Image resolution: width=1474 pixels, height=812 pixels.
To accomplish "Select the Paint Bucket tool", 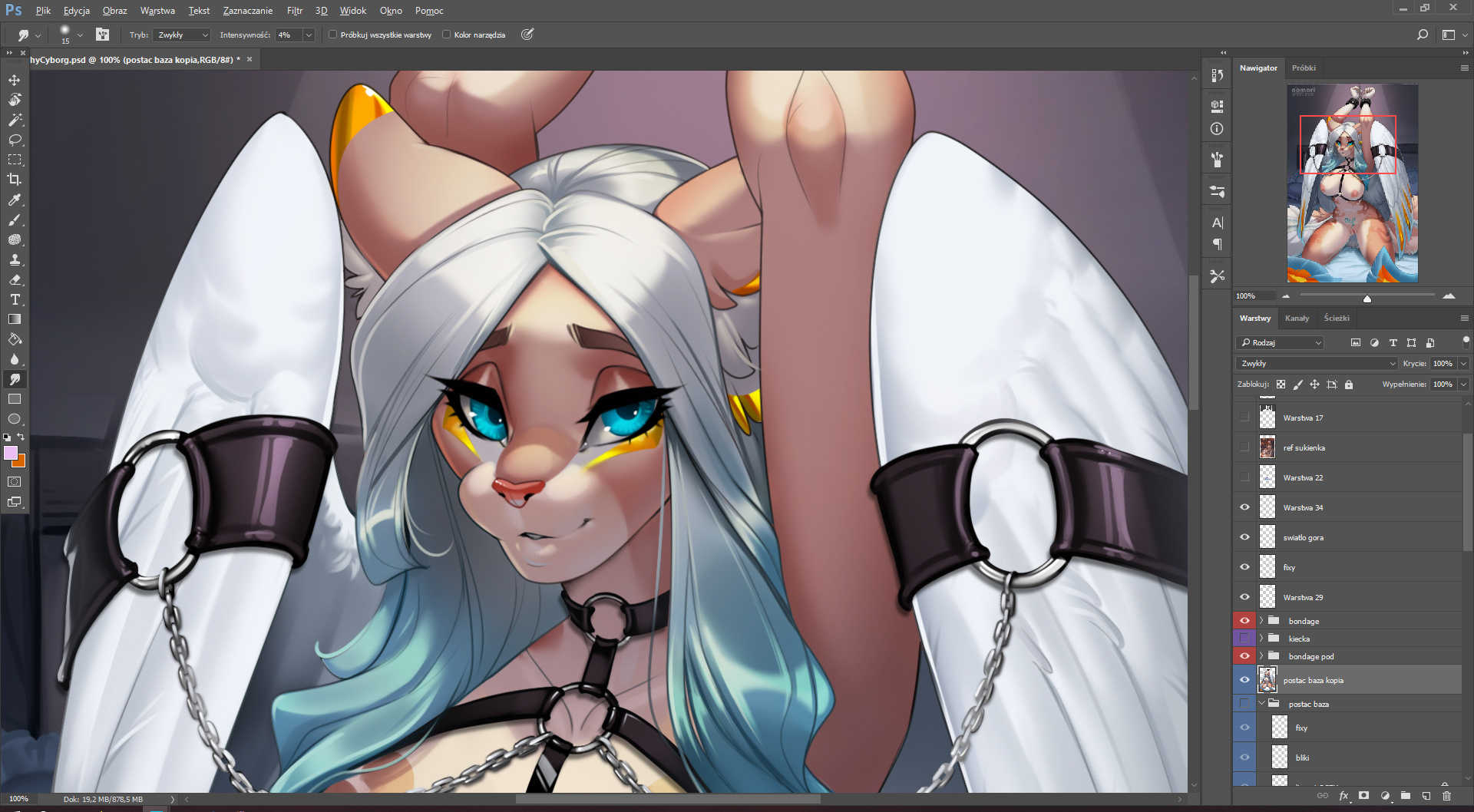I will coord(15,339).
